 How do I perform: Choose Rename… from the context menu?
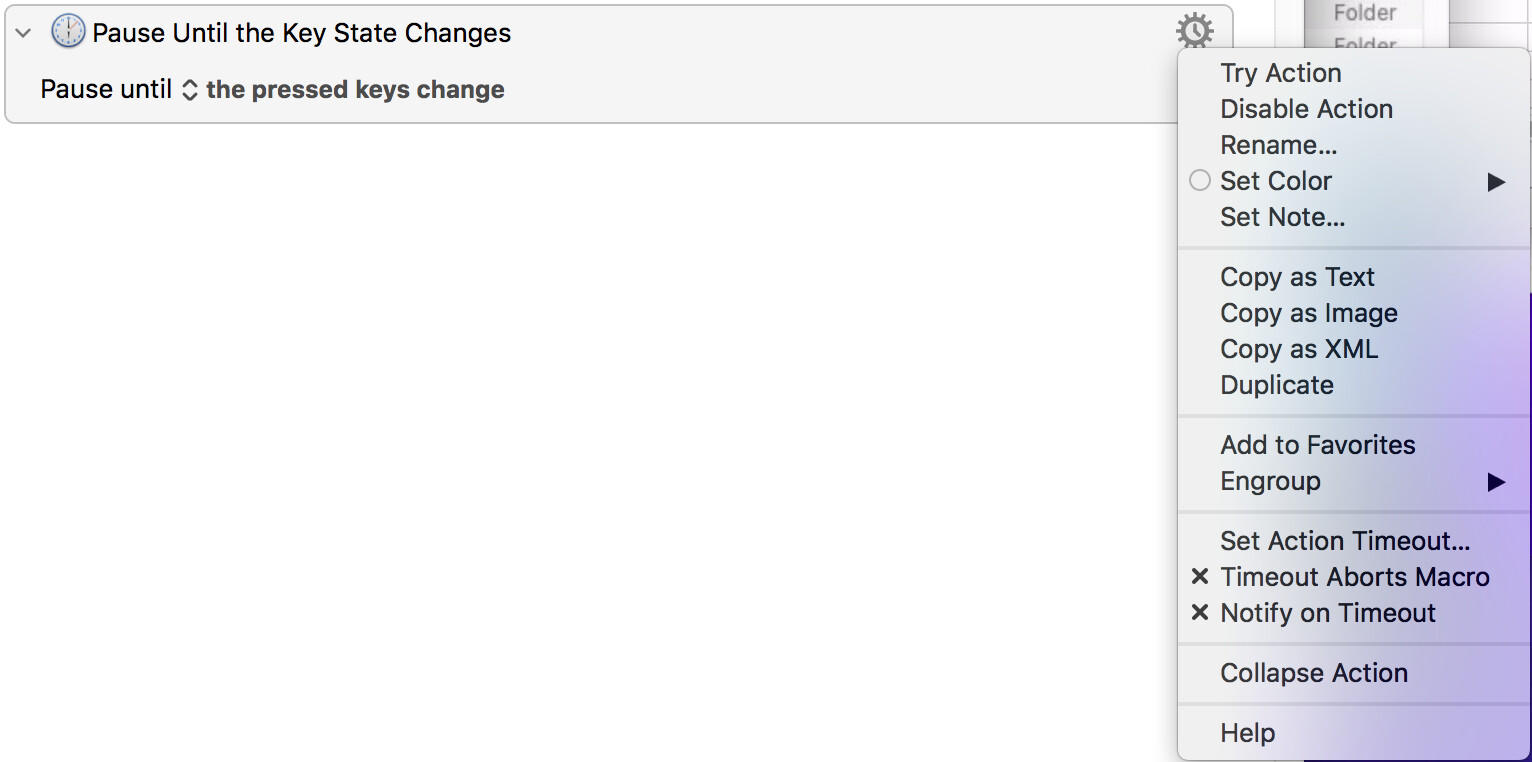pyautogui.click(x=1355, y=145)
